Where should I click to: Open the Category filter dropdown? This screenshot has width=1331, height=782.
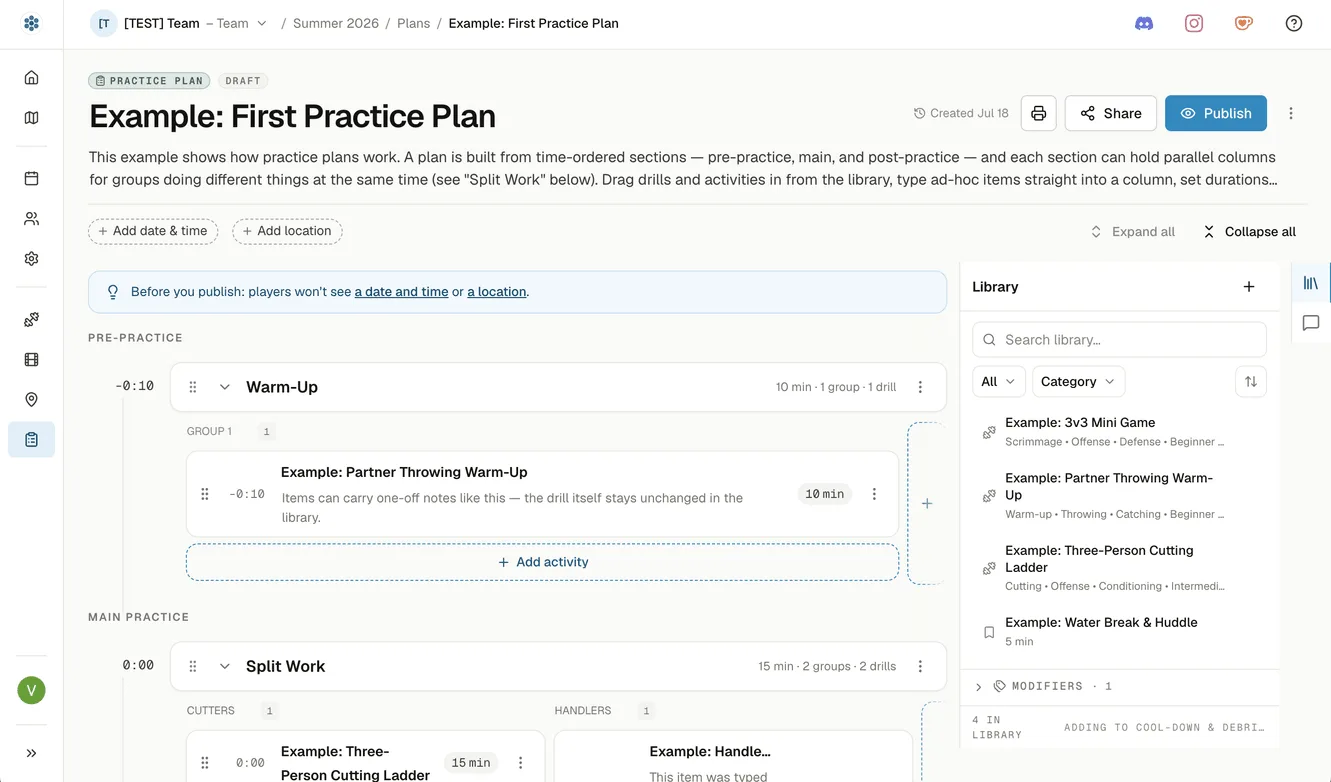pyautogui.click(x=1079, y=382)
